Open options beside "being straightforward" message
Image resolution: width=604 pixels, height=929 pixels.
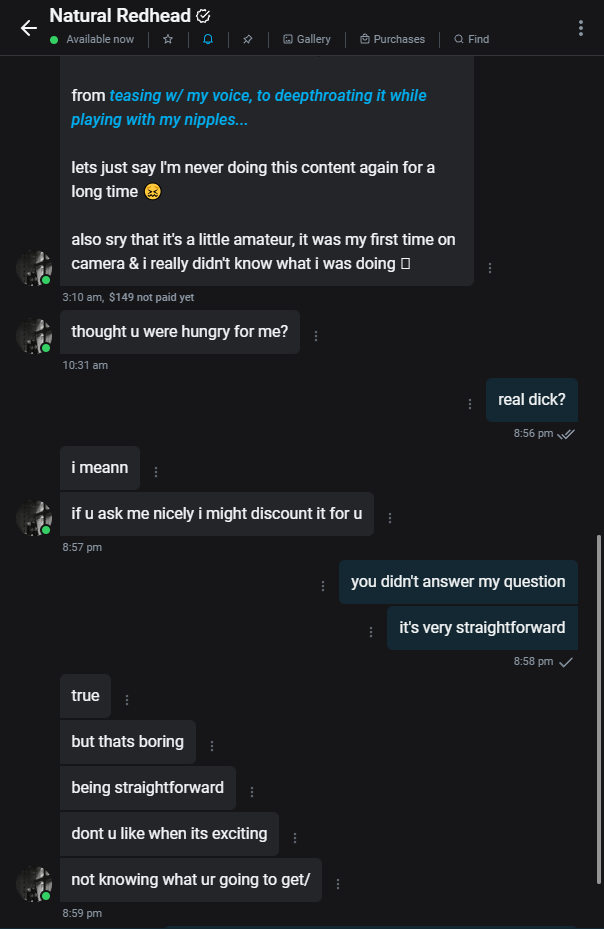click(252, 792)
